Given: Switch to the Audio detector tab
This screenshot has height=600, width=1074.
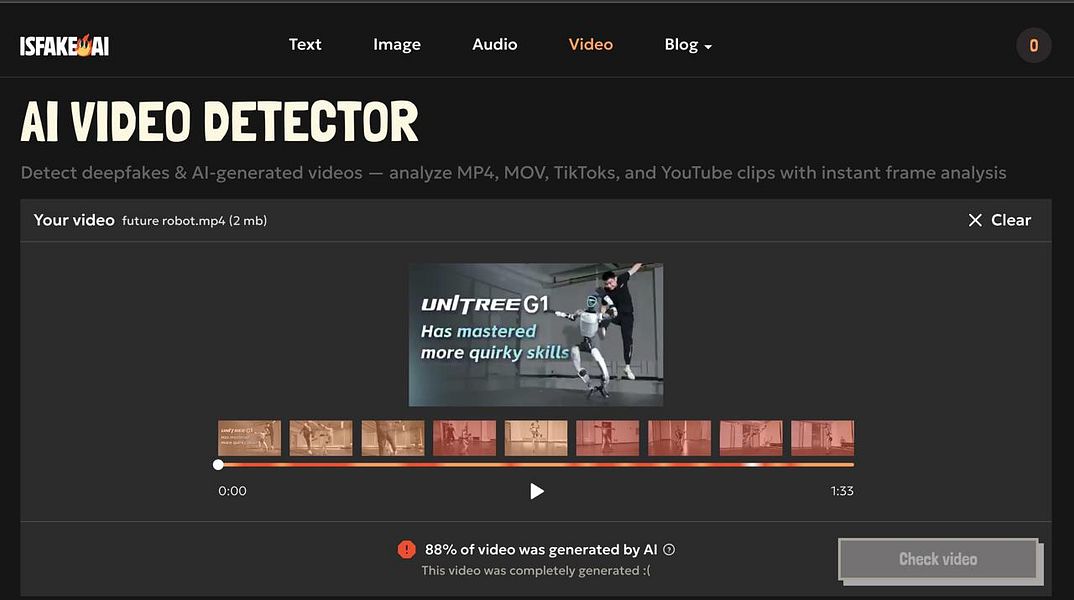Looking at the screenshot, I should (494, 44).
